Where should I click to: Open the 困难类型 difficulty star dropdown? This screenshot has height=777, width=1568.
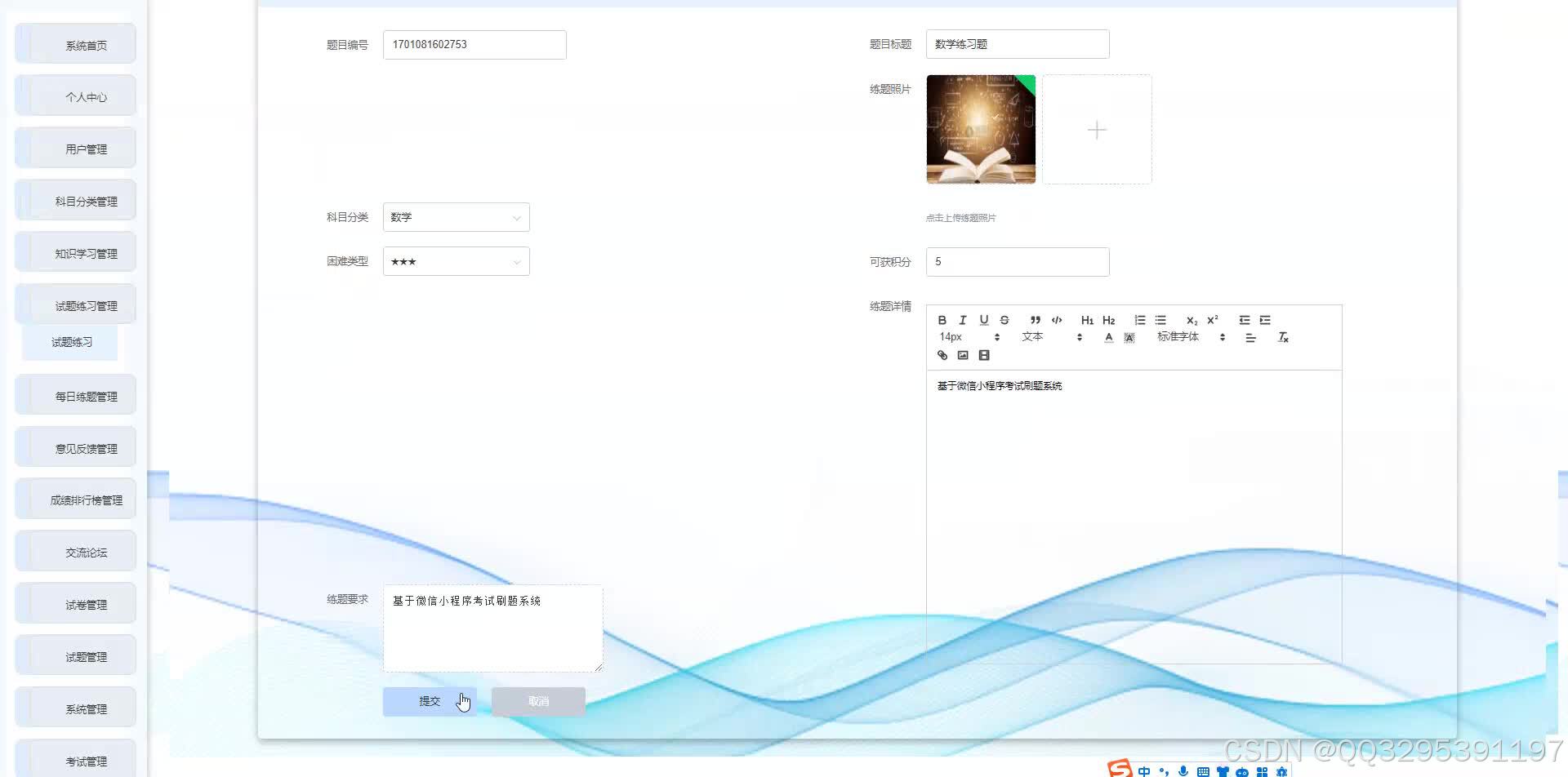point(456,260)
